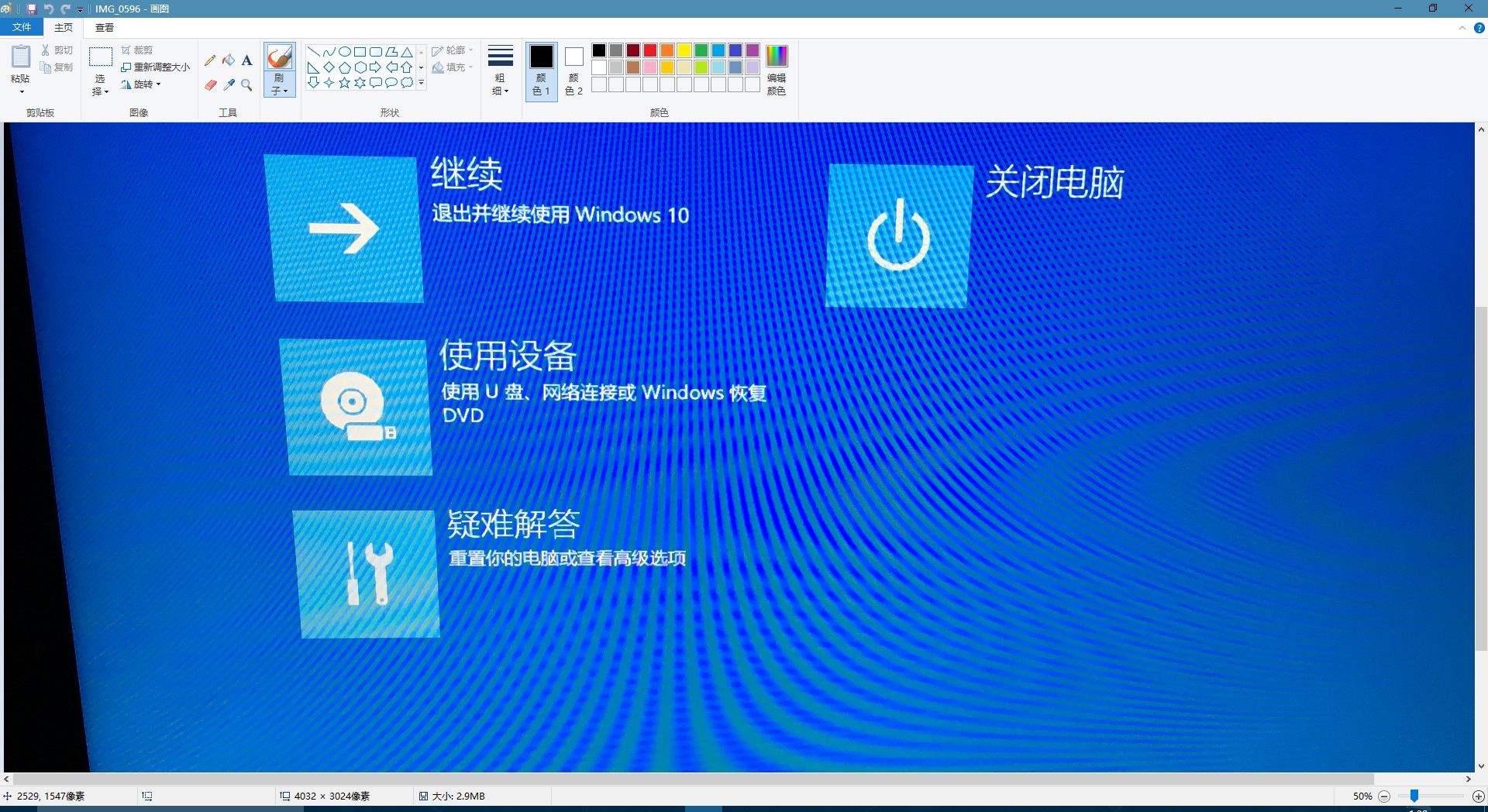
Task: Activate Color 2 (颜色 2) background selector
Action: pyautogui.click(x=573, y=70)
